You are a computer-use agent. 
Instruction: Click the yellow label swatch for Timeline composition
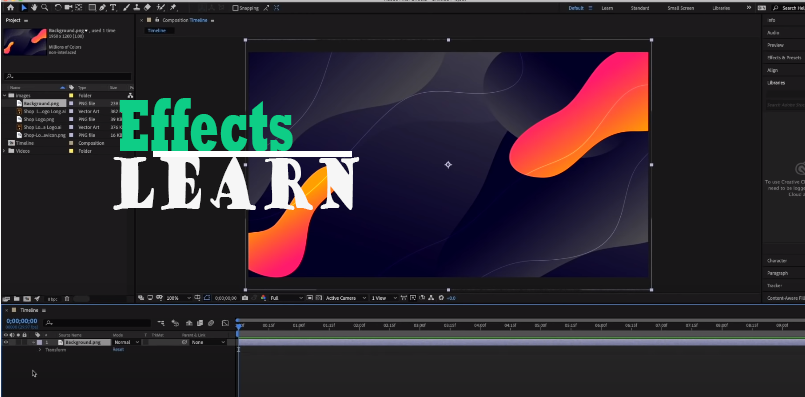pyautogui.click(x=71, y=143)
